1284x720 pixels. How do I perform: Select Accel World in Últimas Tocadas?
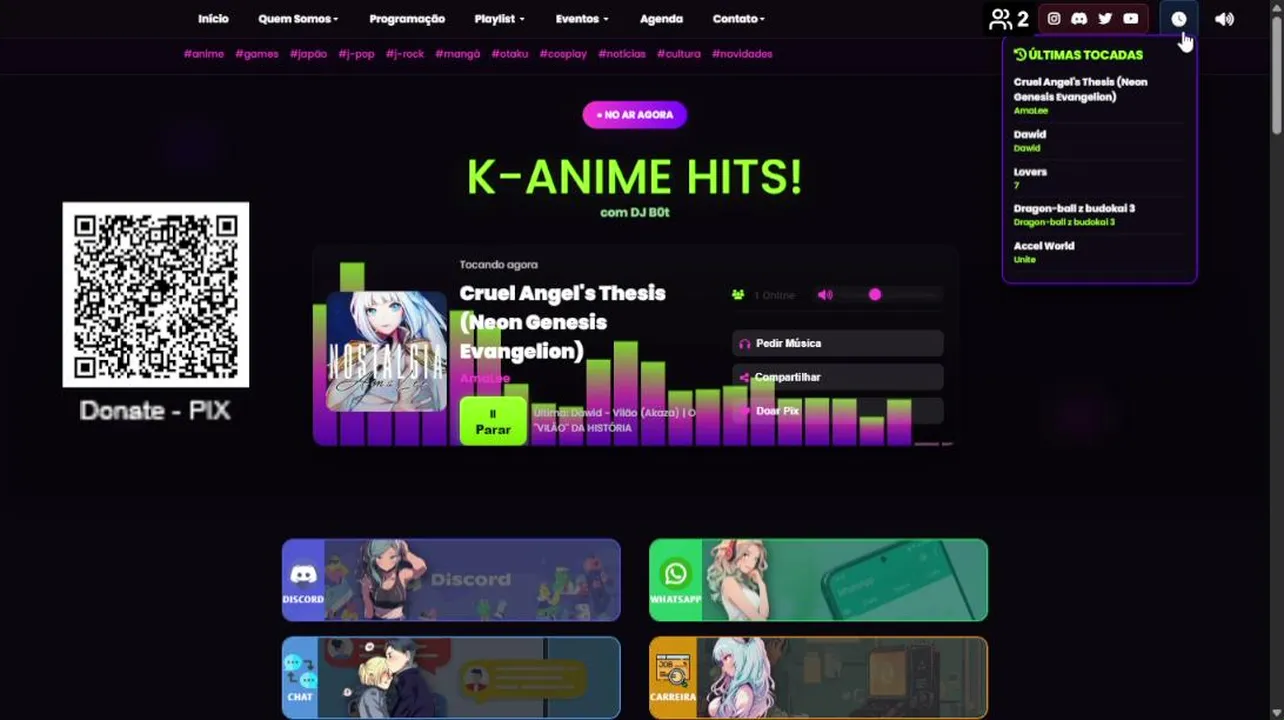click(1044, 246)
